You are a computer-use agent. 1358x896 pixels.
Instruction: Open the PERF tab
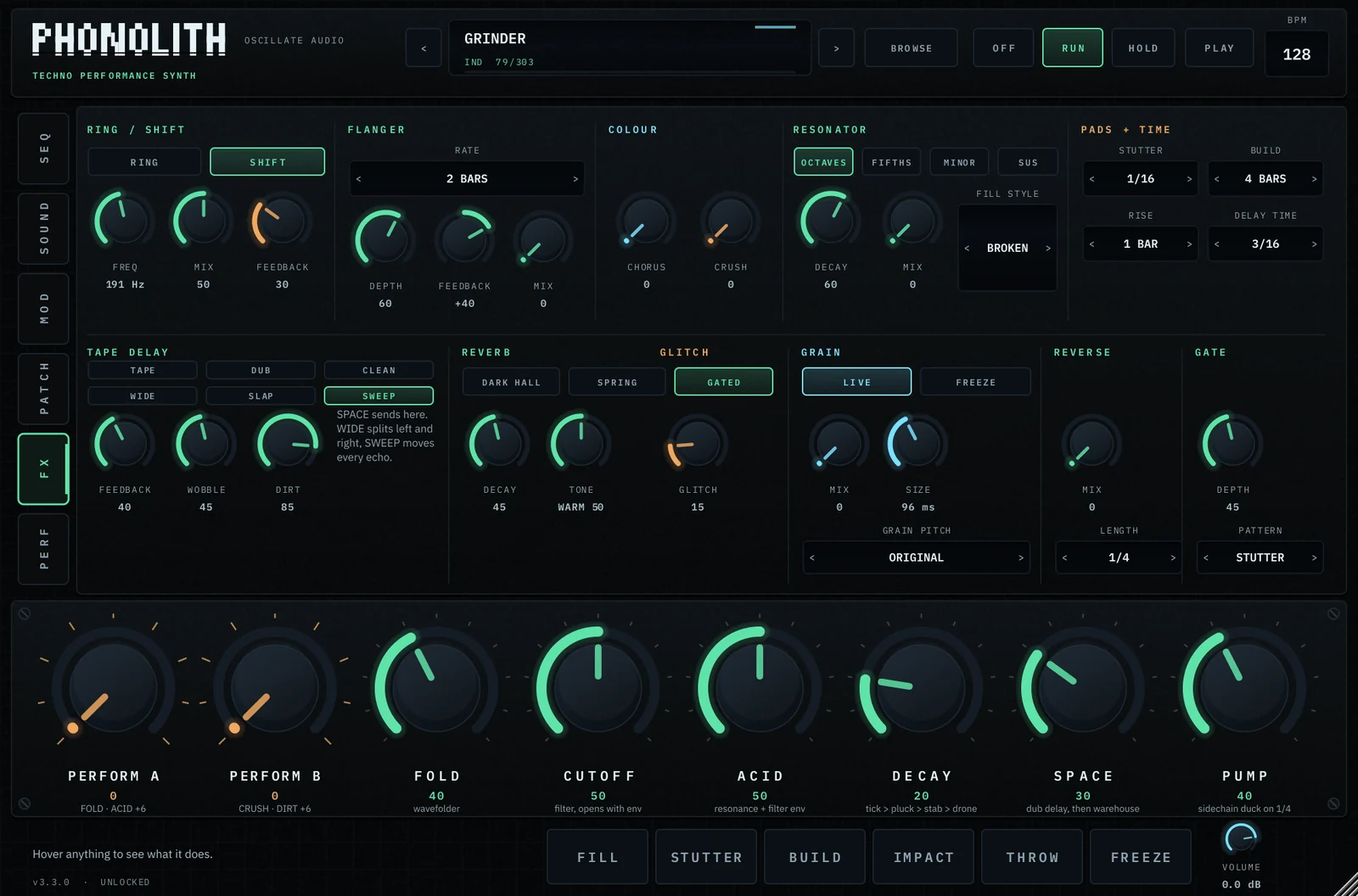click(43, 549)
